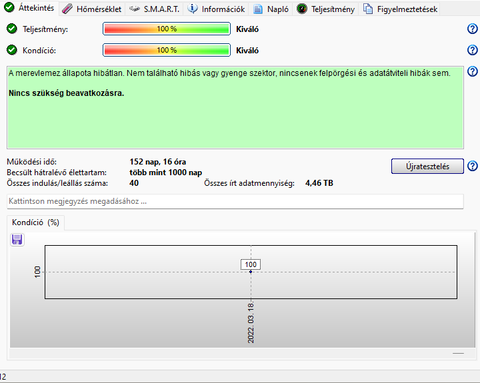Click the start/stop count value '40'
Screen dimensions: 480x383
[x=134, y=183]
